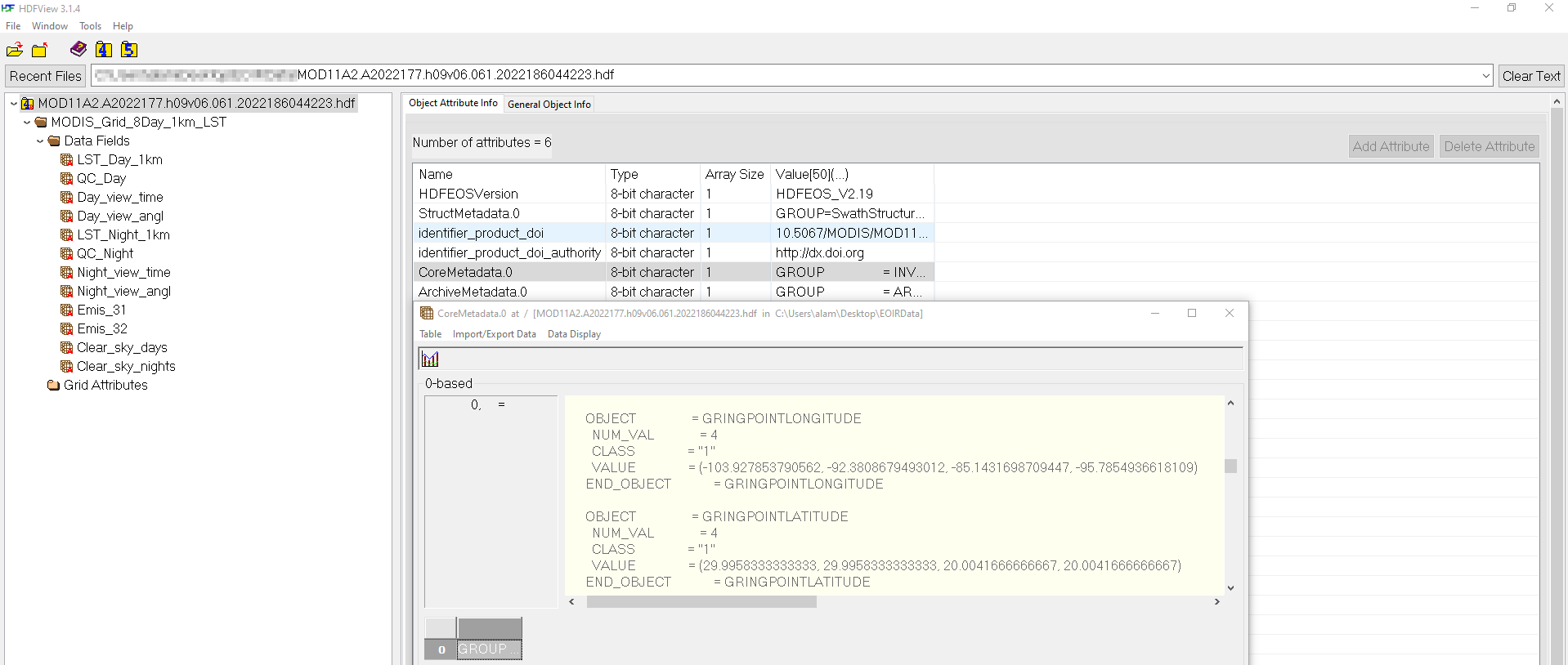Click the row 0 header cell
The width and height of the screenshot is (1568, 665).
click(441, 649)
